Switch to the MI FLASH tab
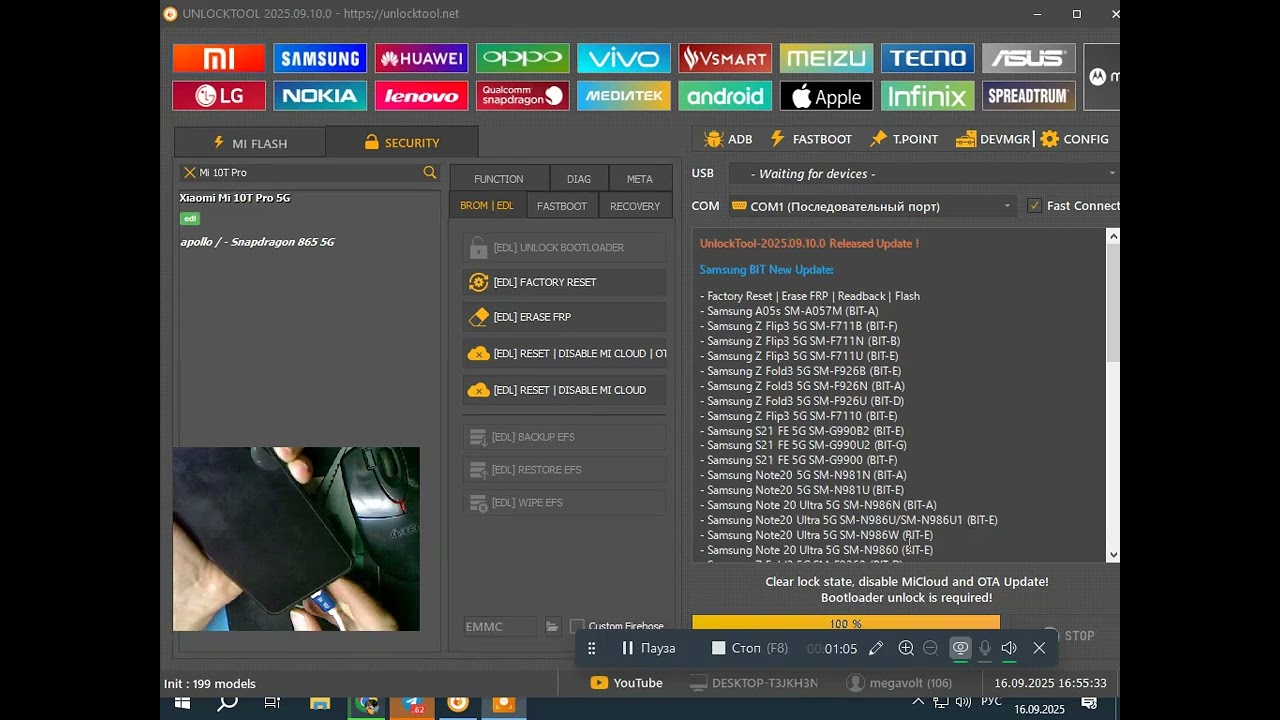The height and width of the screenshot is (720, 1280). pyautogui.click(x=249, y=143)
